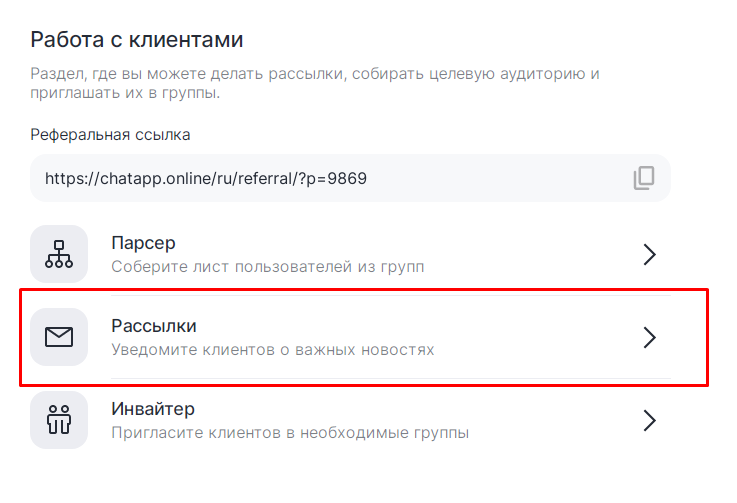Expand Инвайтер with its chevron arrow

pyautogui.click(x=649, y=420)
